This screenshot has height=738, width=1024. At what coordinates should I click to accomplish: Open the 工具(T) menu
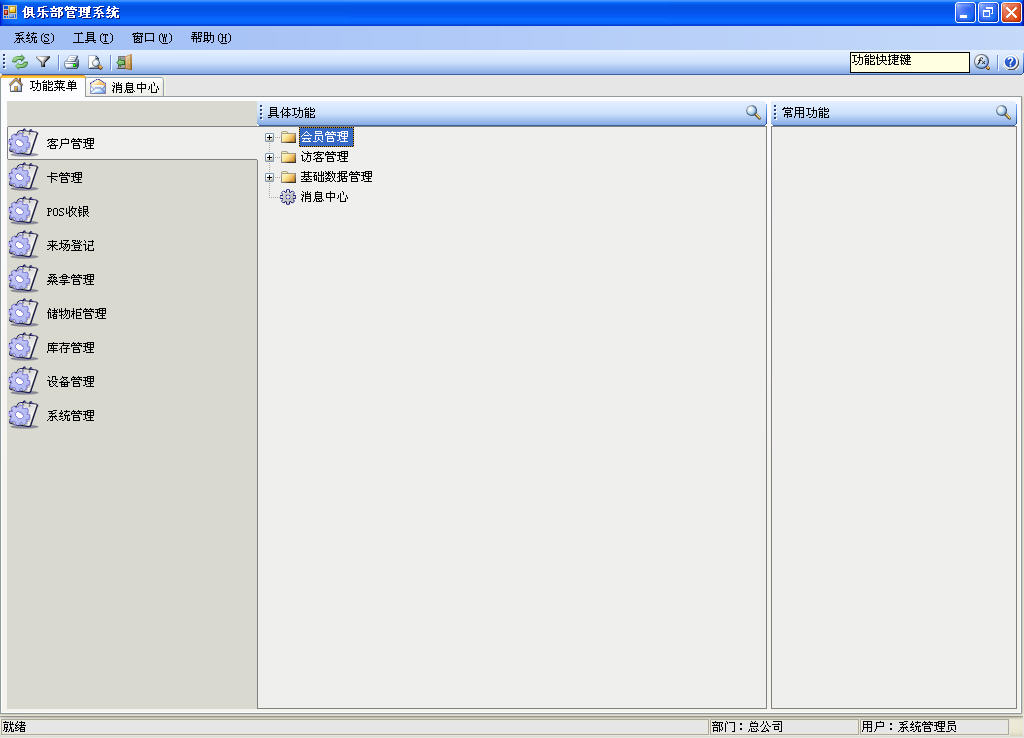[x=93, y=38]
